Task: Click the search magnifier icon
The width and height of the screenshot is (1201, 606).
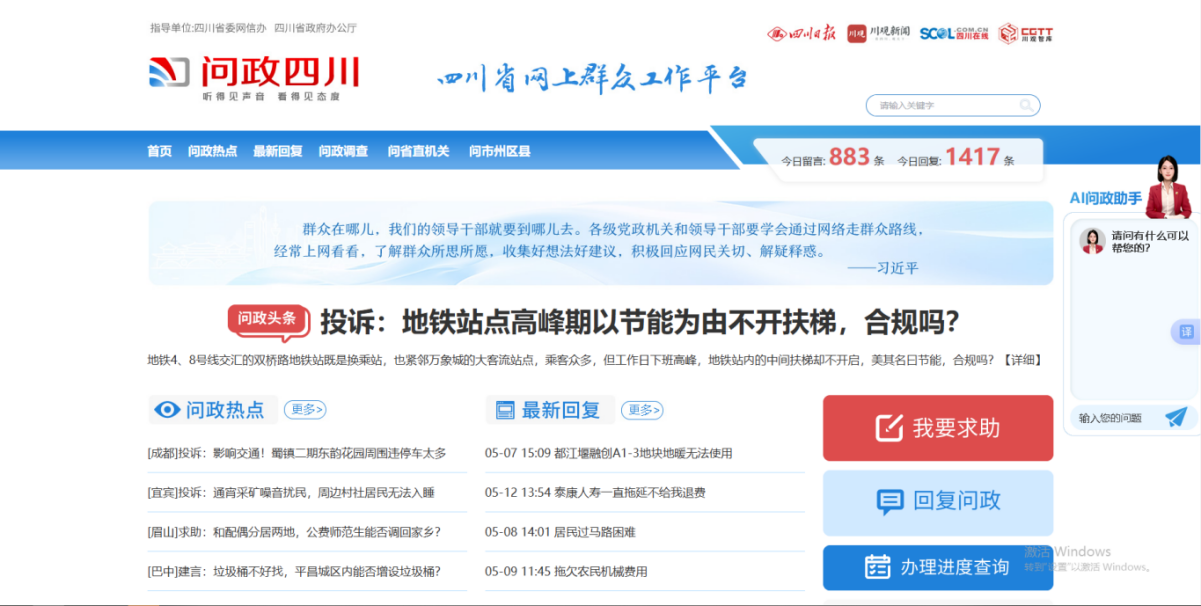Action: pos(1026,105)
